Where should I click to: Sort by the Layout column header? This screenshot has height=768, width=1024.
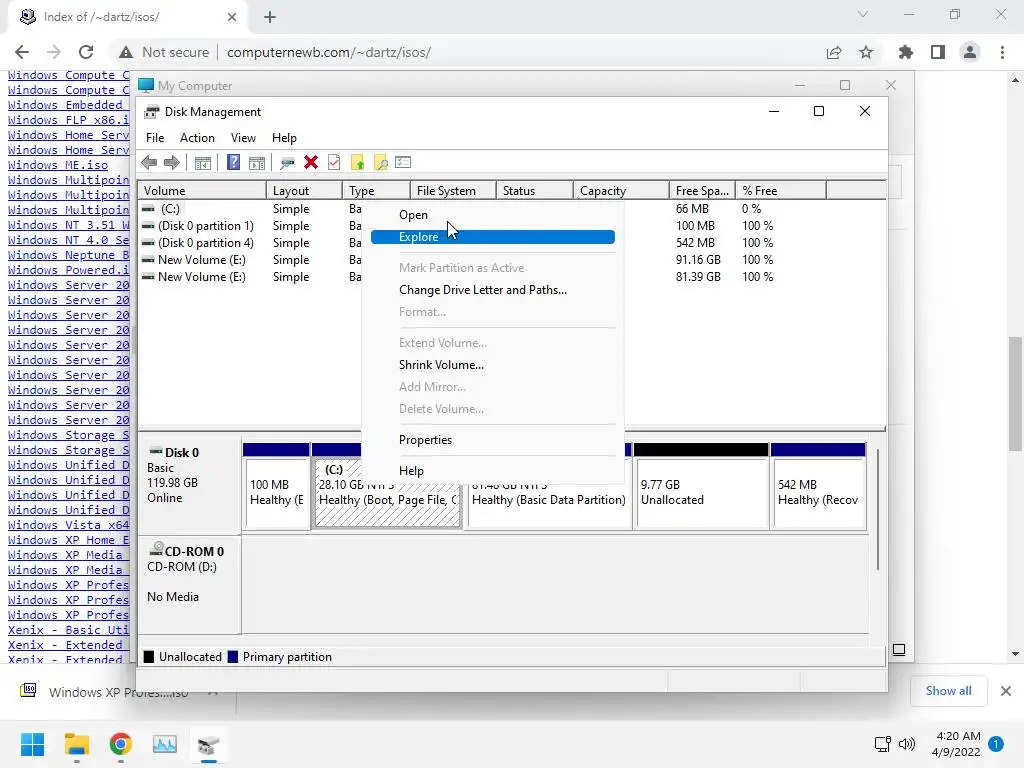click(304, 191)
